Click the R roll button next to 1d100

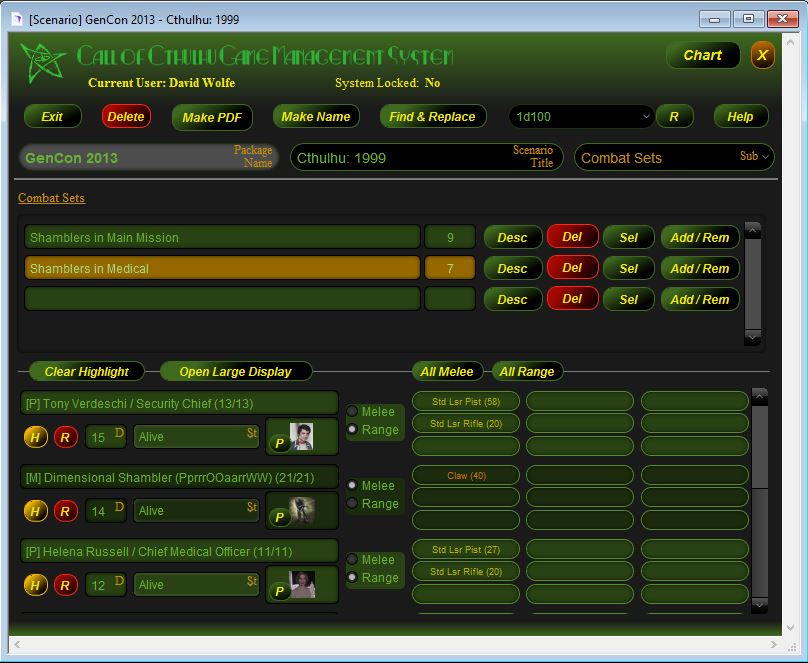coord(674,117)
